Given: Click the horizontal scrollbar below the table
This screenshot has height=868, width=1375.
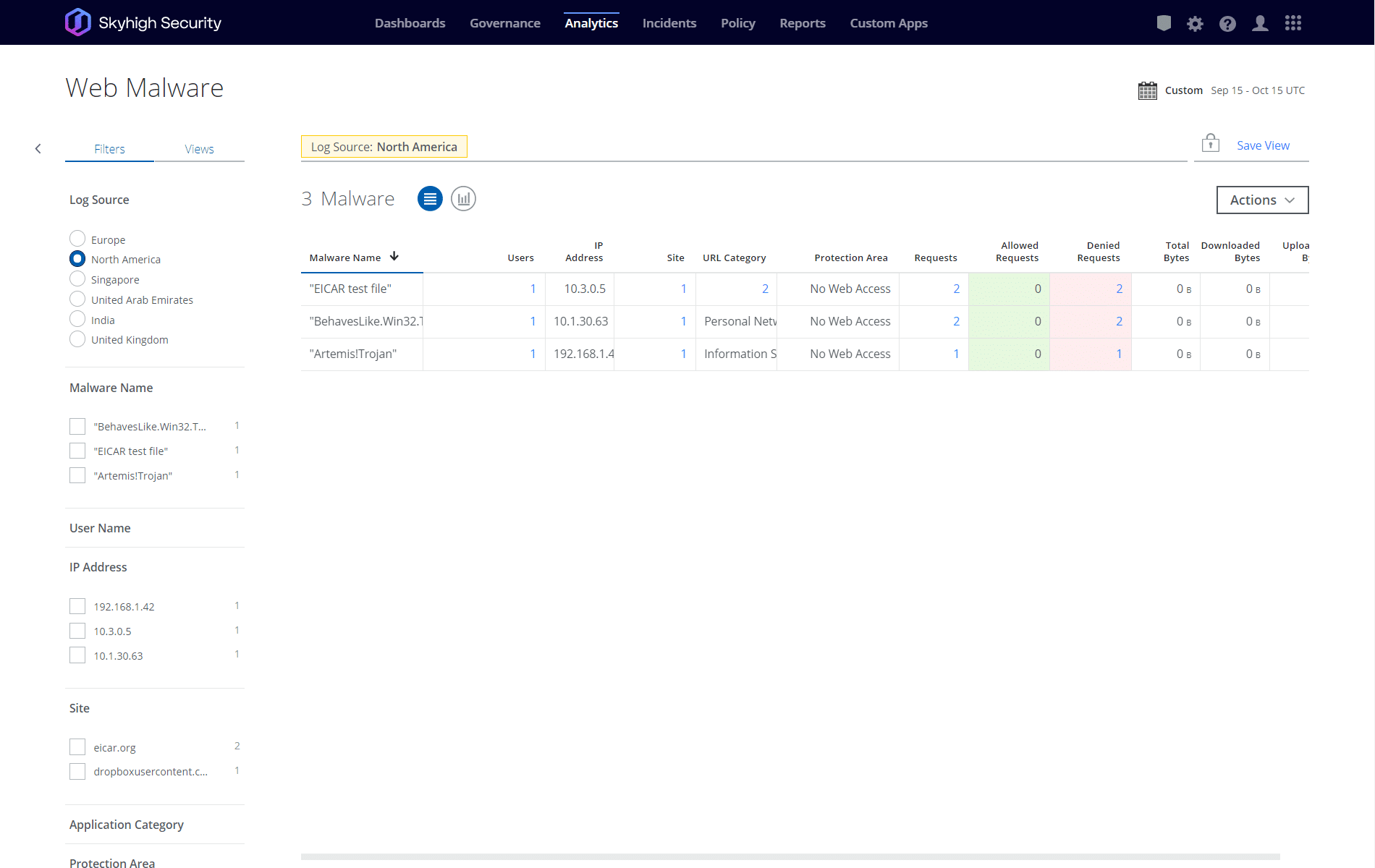Looking at the screenshot, I should [790, 857].
